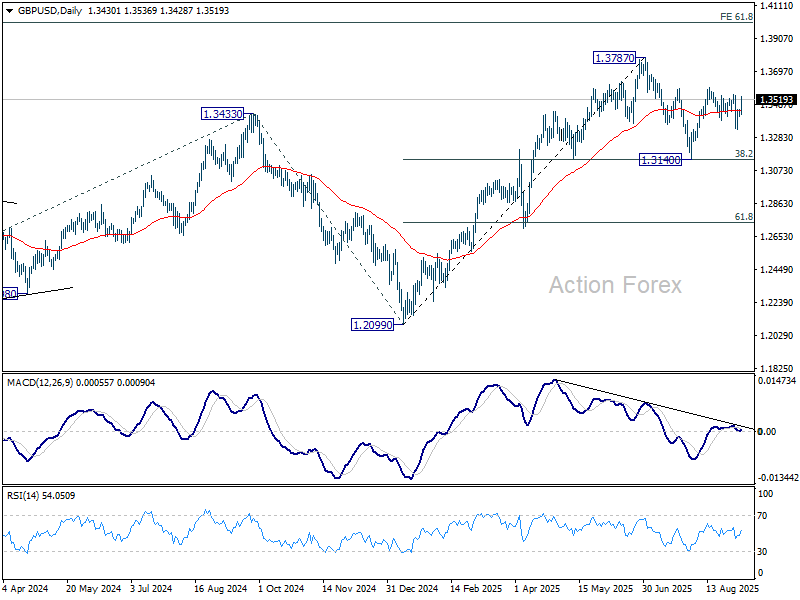This screenshot has width=800, height=600.
Task: Click the RSI 70 level label
Action: (762, 516)
